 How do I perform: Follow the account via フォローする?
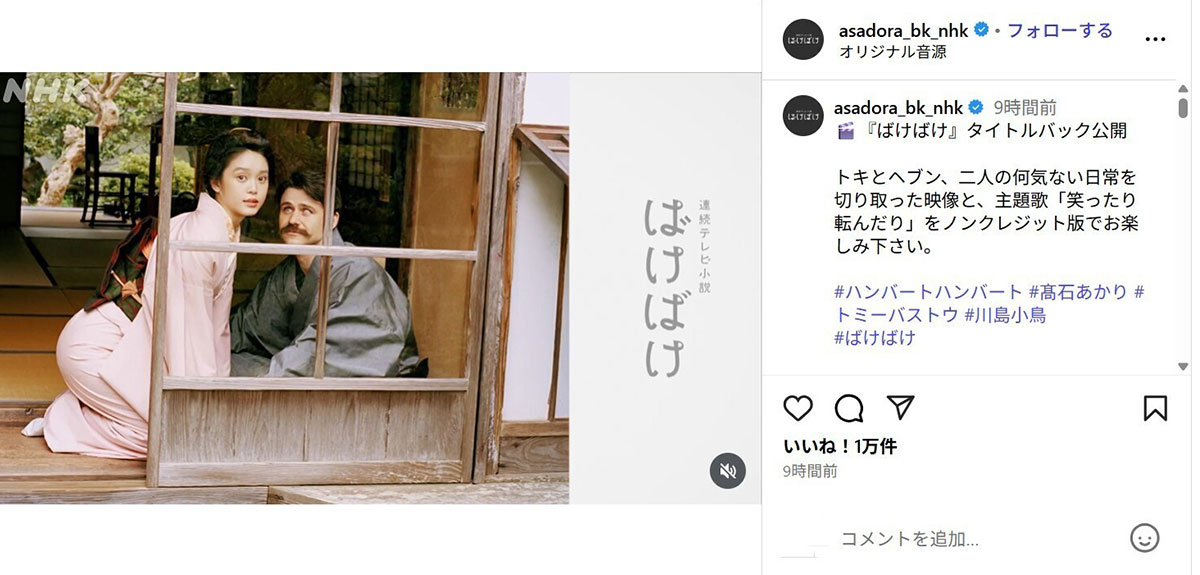tap(1059, 30)
